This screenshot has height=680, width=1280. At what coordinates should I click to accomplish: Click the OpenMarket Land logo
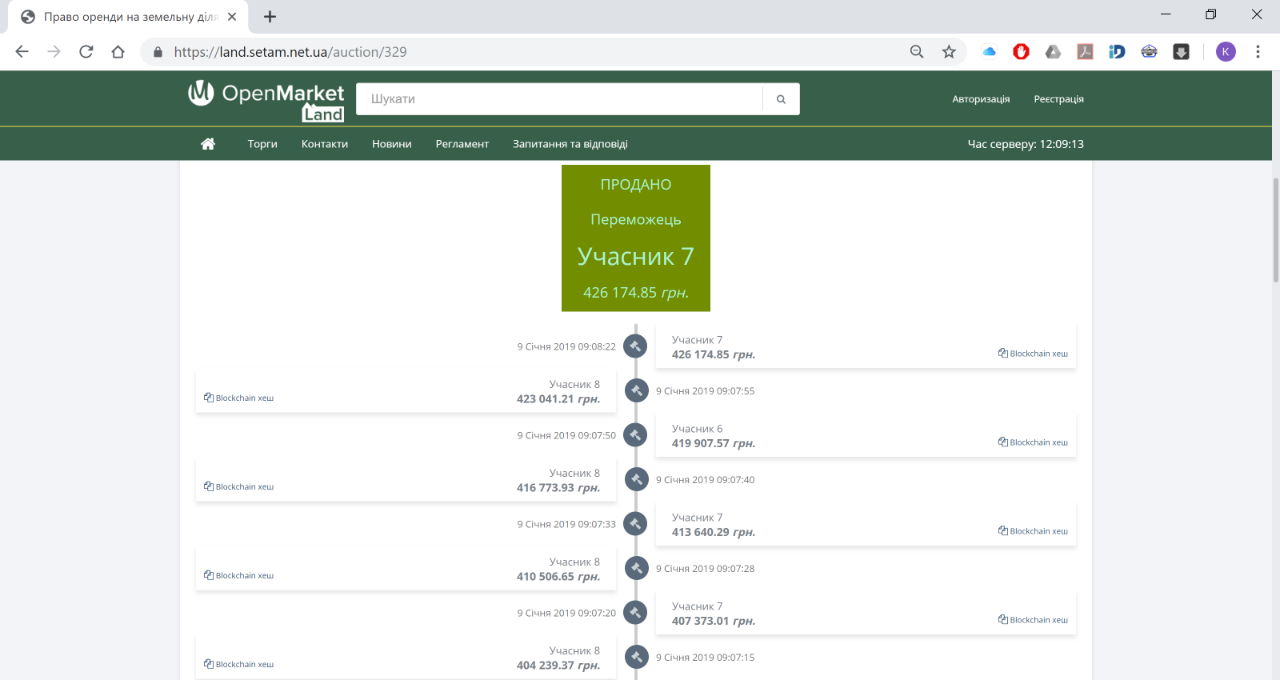click(x=266, y=101)
